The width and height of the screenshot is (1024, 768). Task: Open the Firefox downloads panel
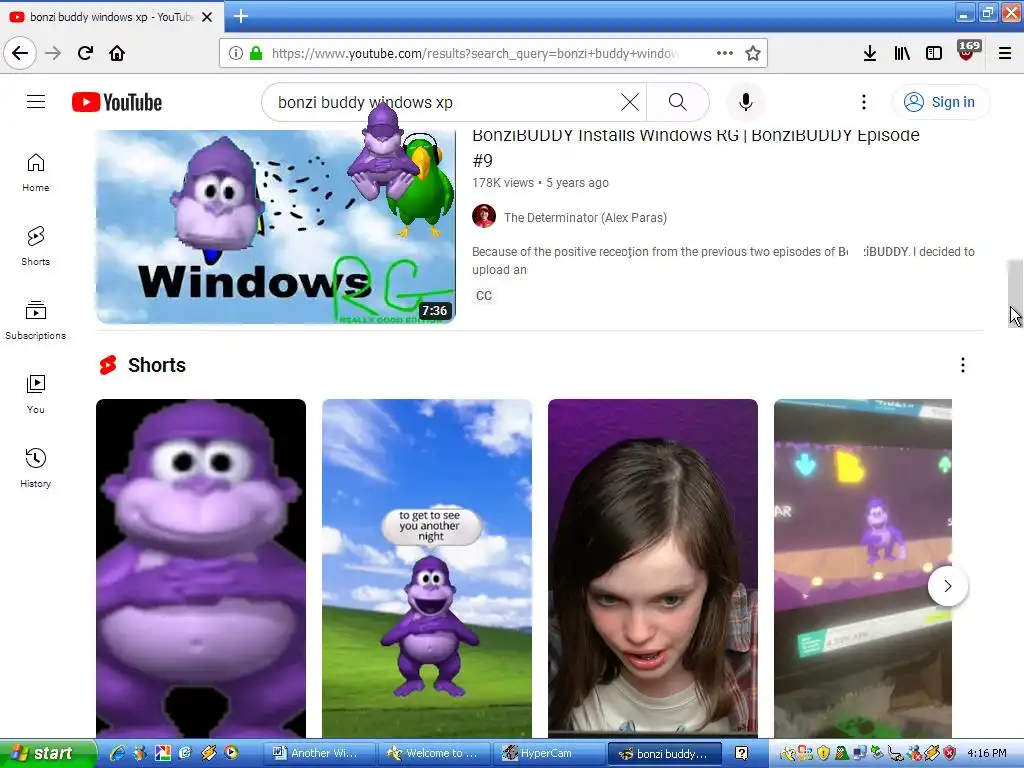point(870,53)
